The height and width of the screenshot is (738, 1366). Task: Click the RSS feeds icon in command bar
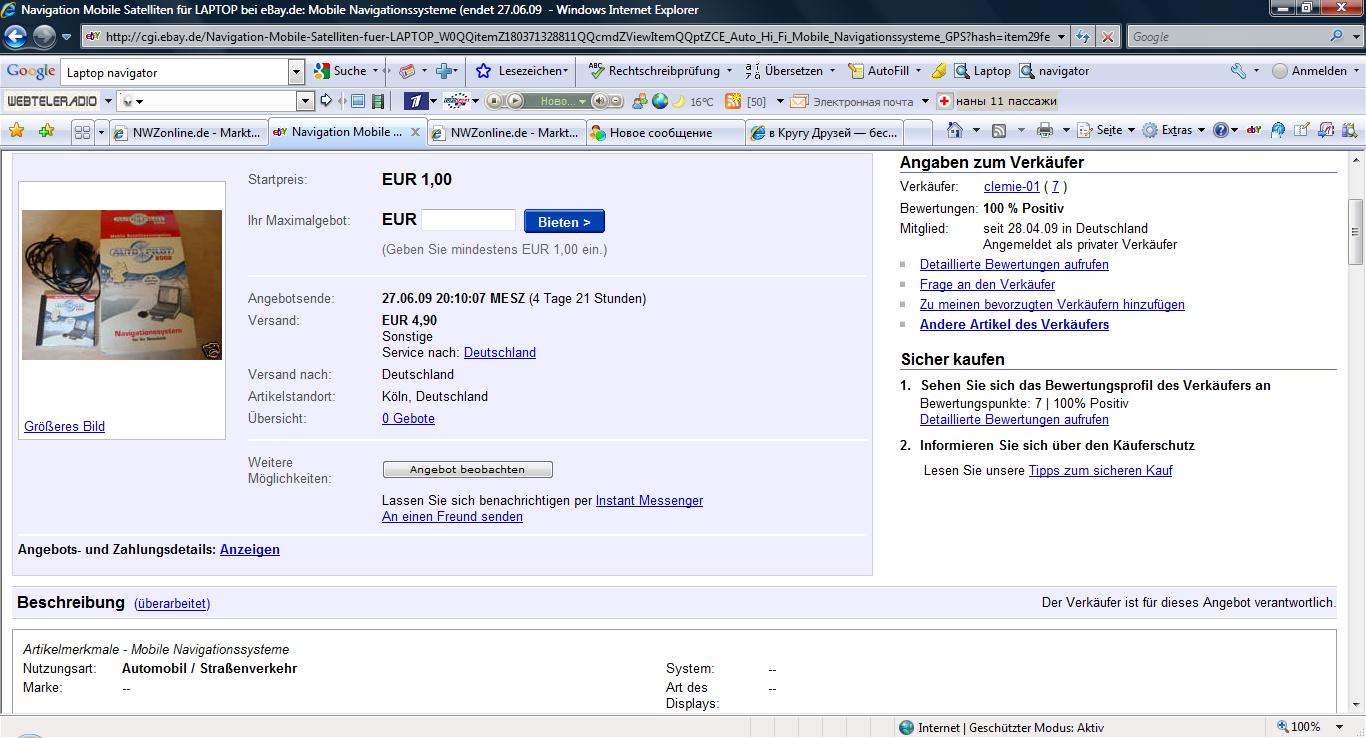click(x=998, y=131)
